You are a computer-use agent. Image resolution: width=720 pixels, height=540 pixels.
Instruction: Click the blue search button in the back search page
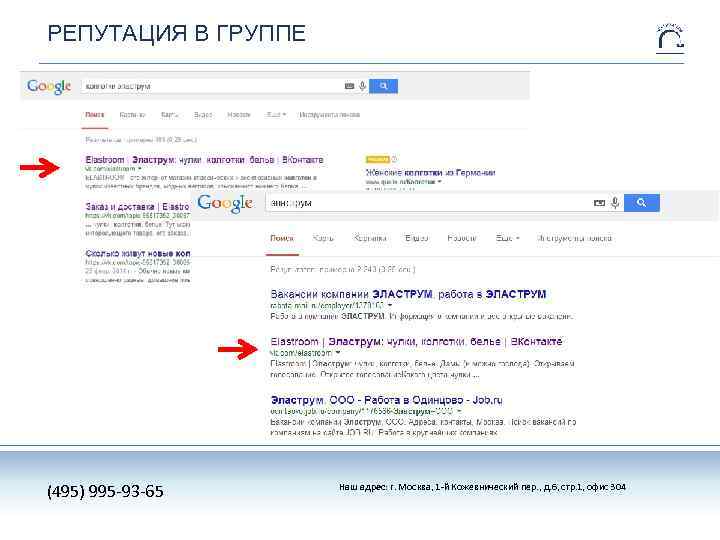tap(383, 86)
